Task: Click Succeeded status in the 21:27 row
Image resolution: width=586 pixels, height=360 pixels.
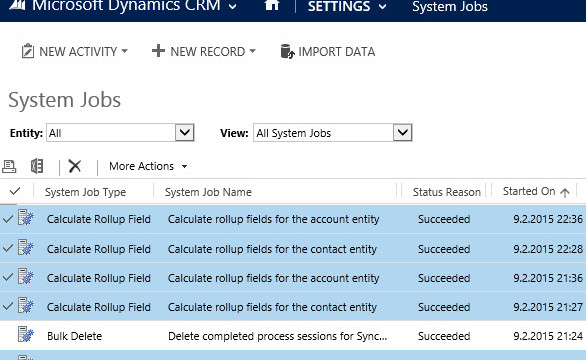Action: [x=444, y=307]
